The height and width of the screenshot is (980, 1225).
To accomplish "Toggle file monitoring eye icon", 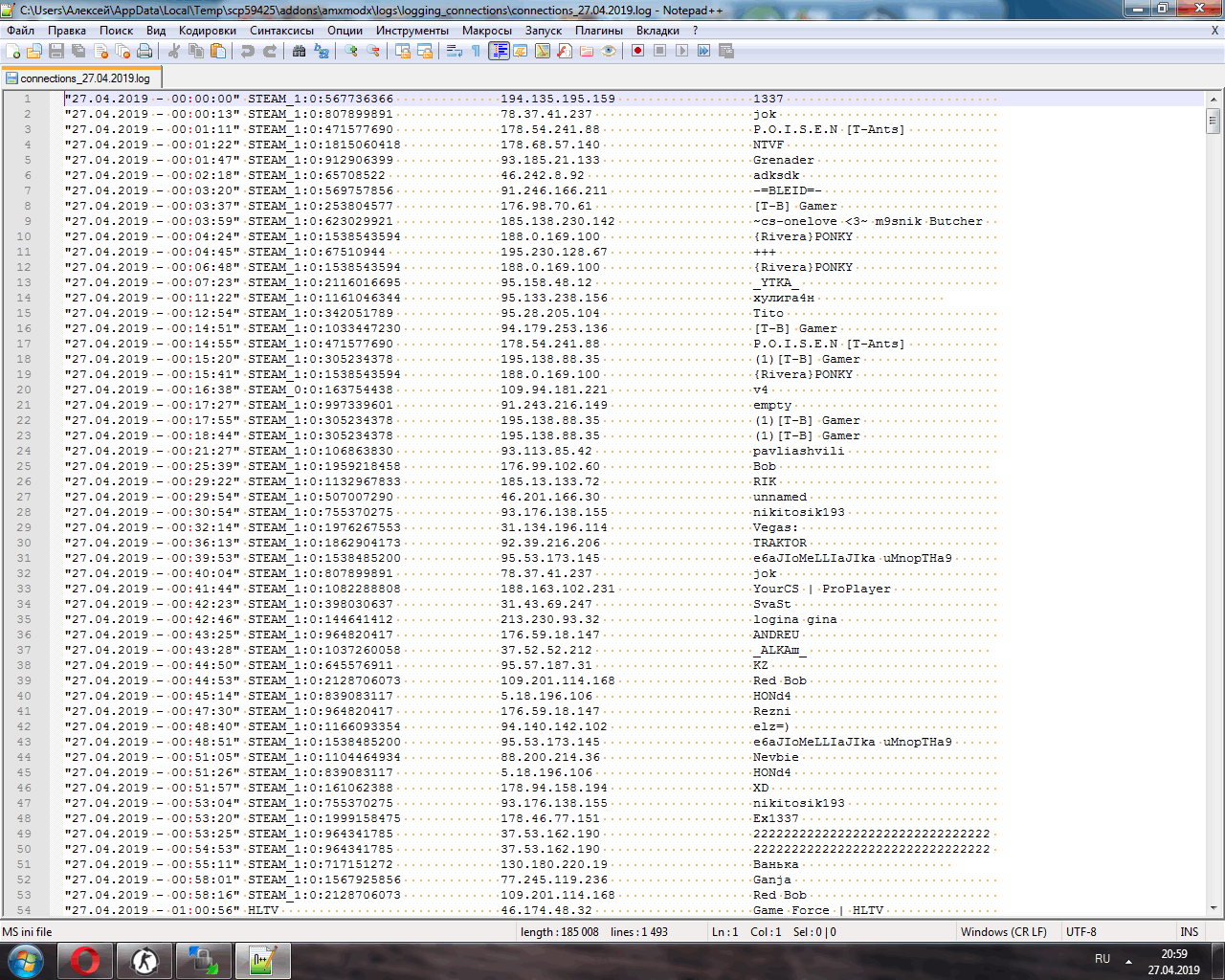I will pyautogui.click(x=609, y=51).
